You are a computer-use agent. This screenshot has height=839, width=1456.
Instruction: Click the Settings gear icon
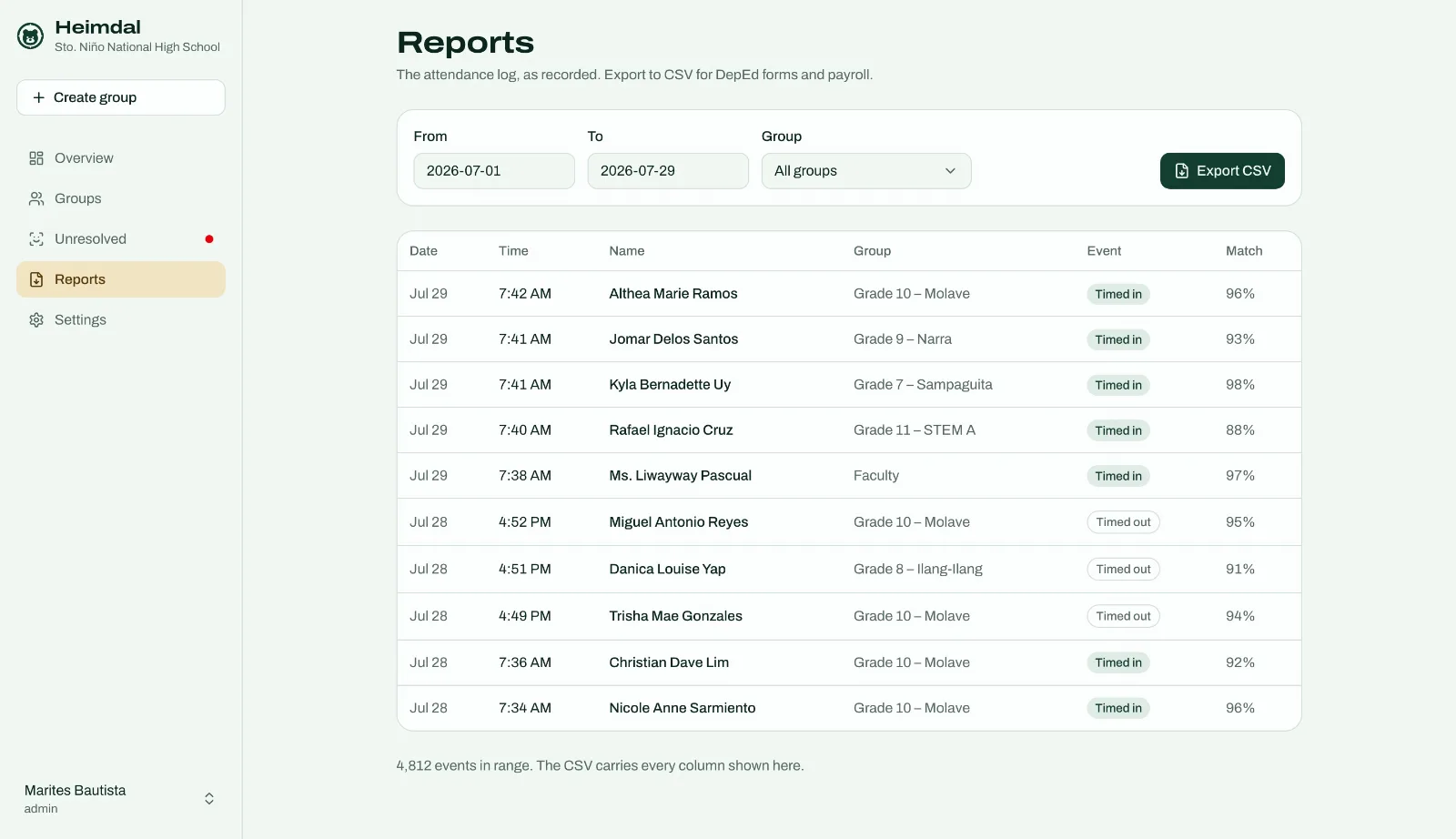(36, 320)
